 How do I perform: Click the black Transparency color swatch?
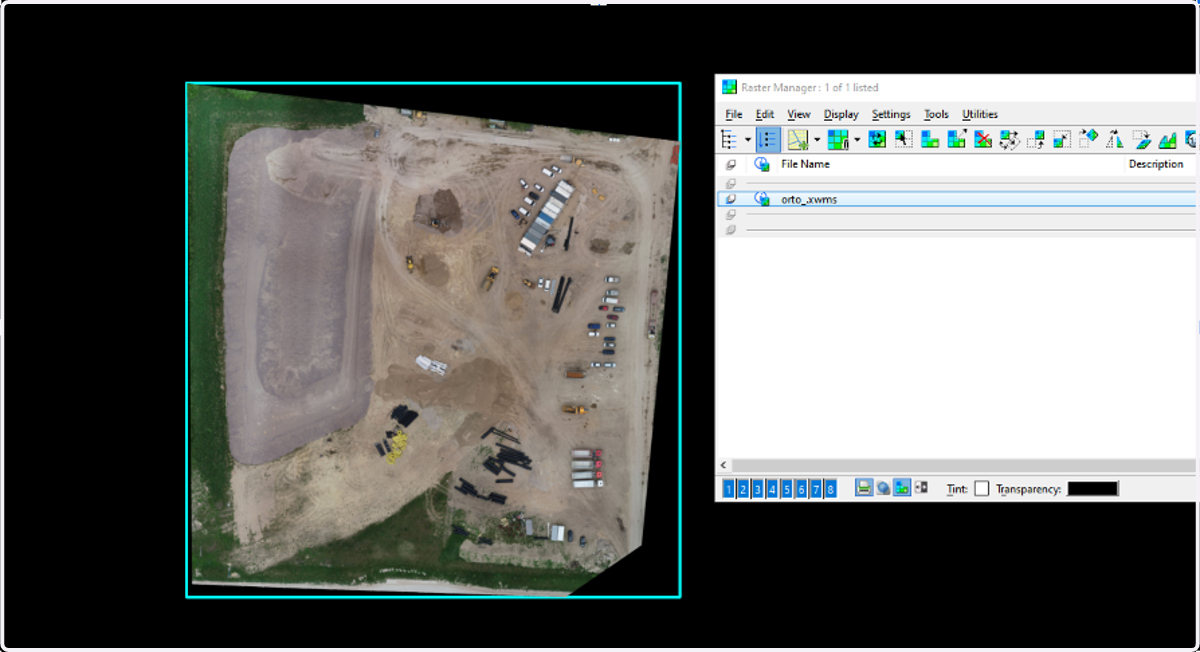1092,489
